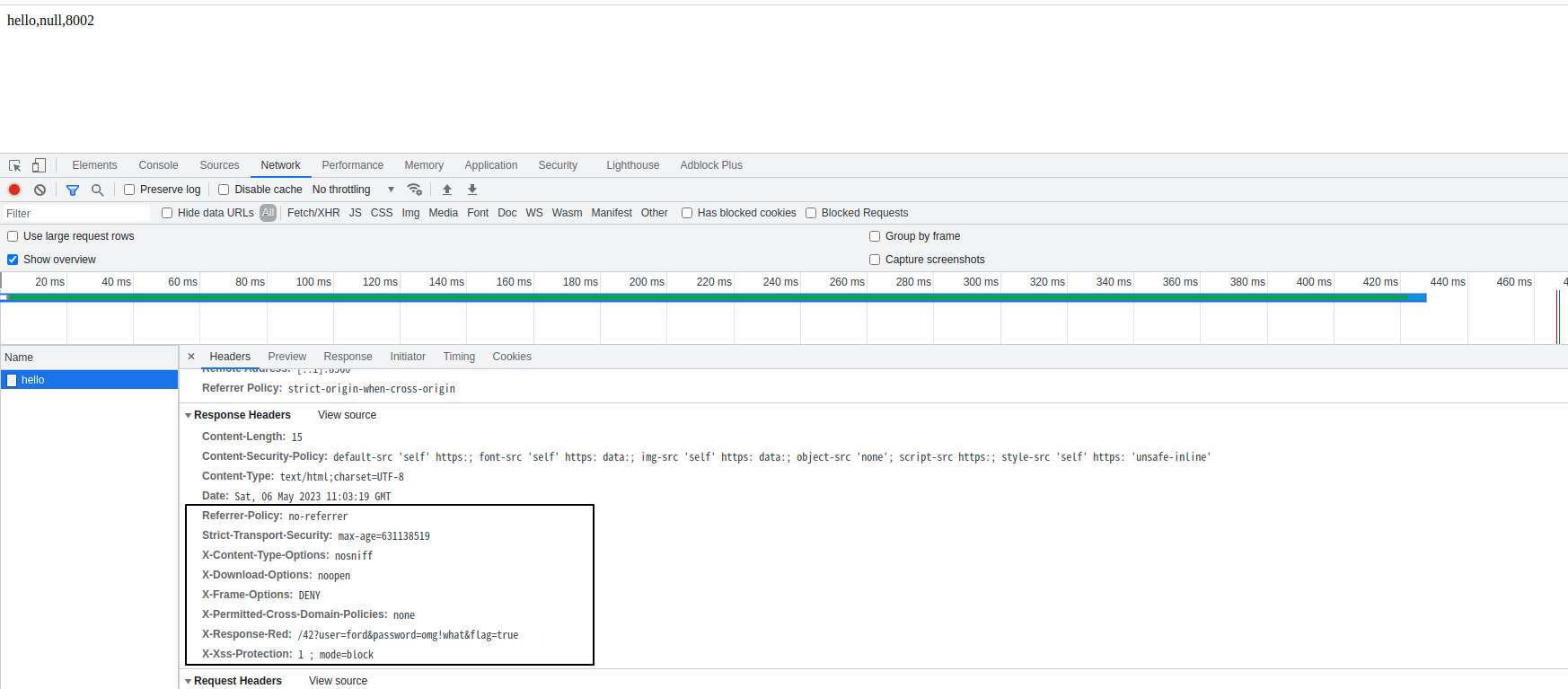Filter requests by Media type
The width and height of the screenshot is (1568, 689).
pyautogui.click(x=443, y=213)
